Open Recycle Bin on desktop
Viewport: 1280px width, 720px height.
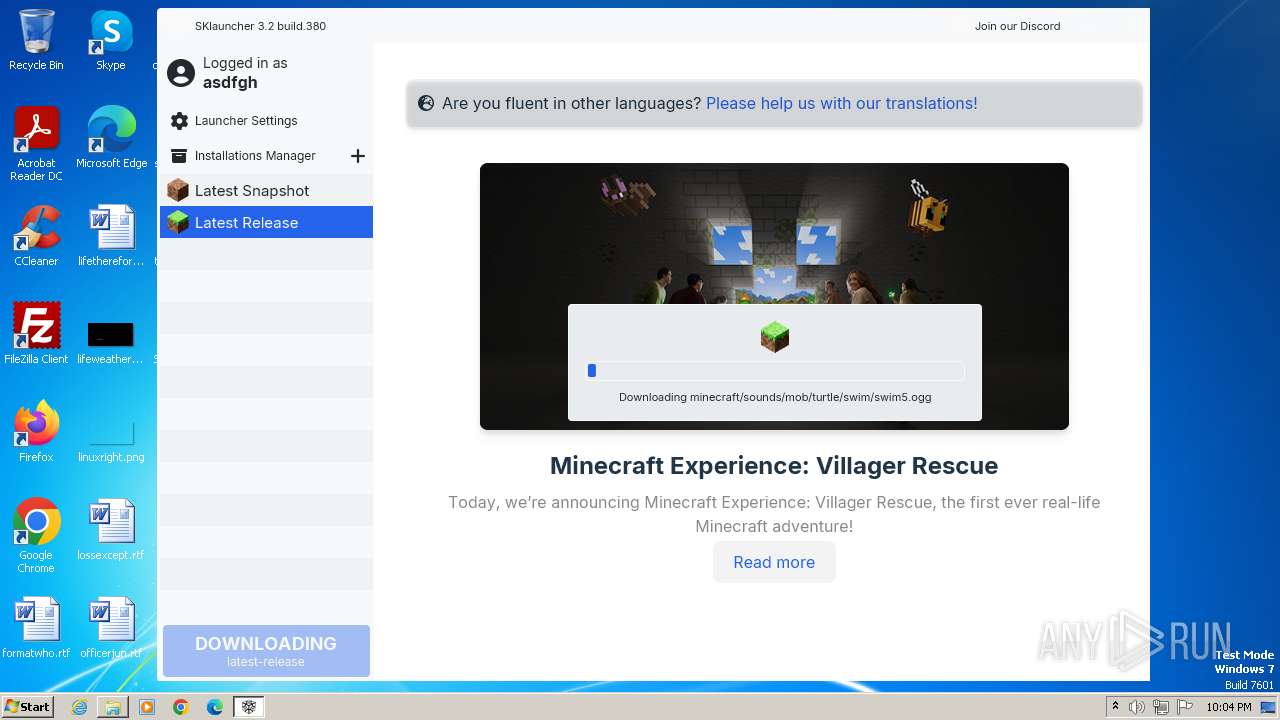(36, 40)
